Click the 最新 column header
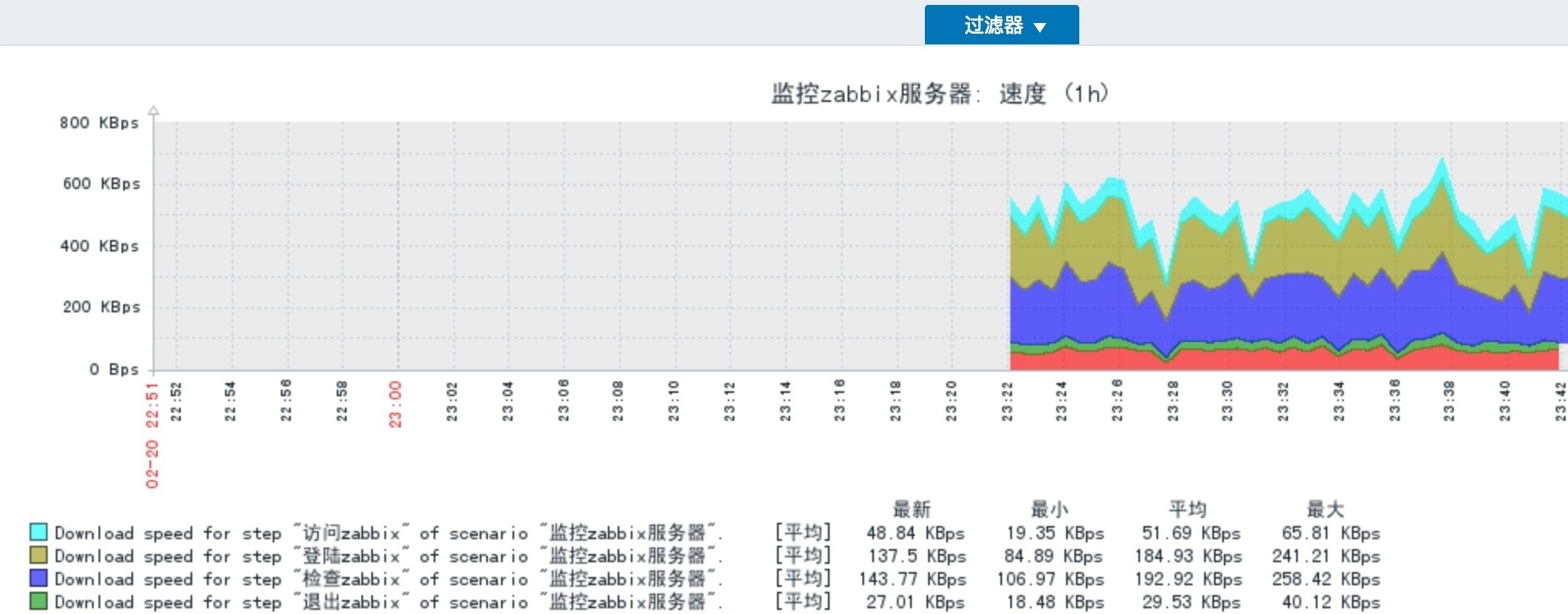Screen dimensions: 1568x614 (x=912, y=510)
